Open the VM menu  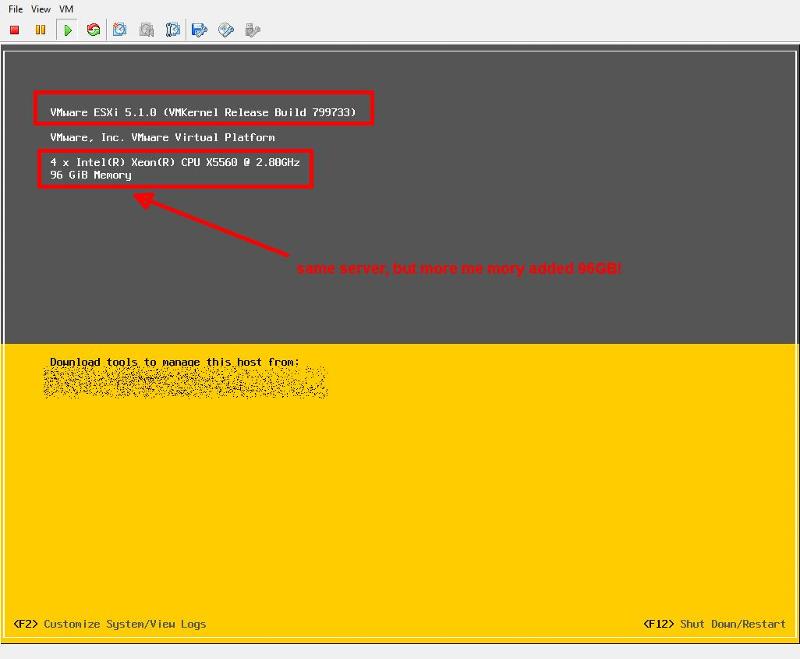(66, 9)
